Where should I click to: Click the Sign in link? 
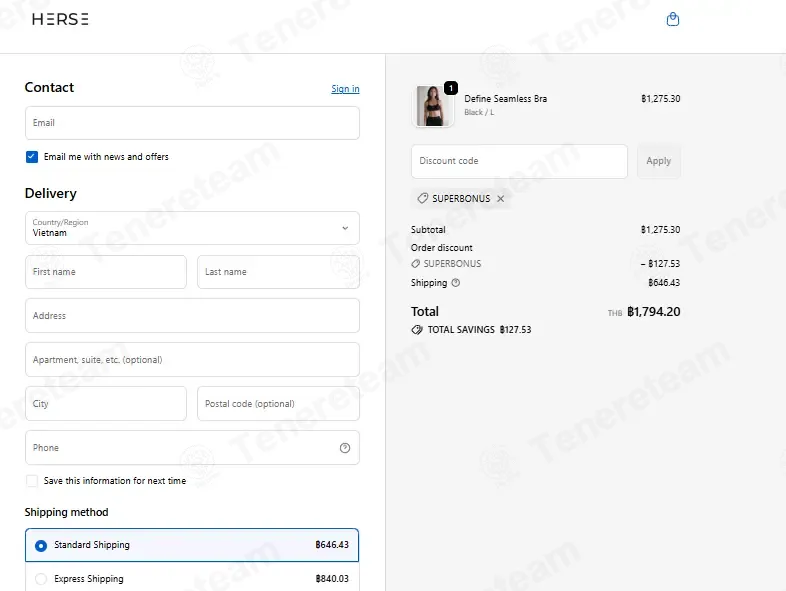pos(345,89)
